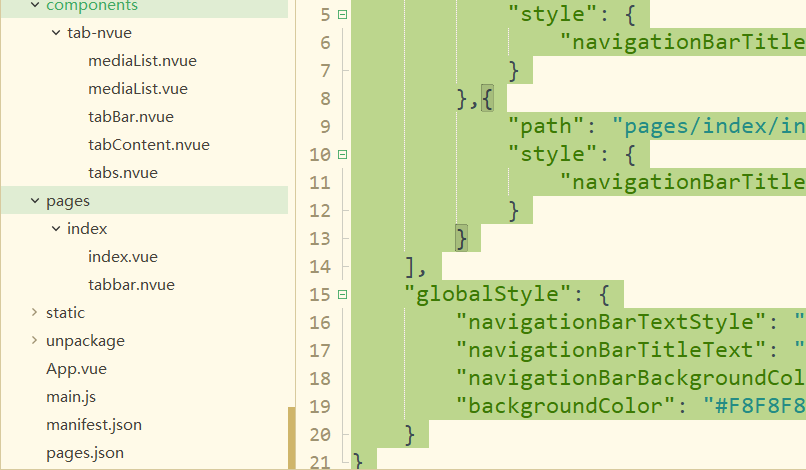Click "navigationBarTitle" text on line 11

pos(682,183)
